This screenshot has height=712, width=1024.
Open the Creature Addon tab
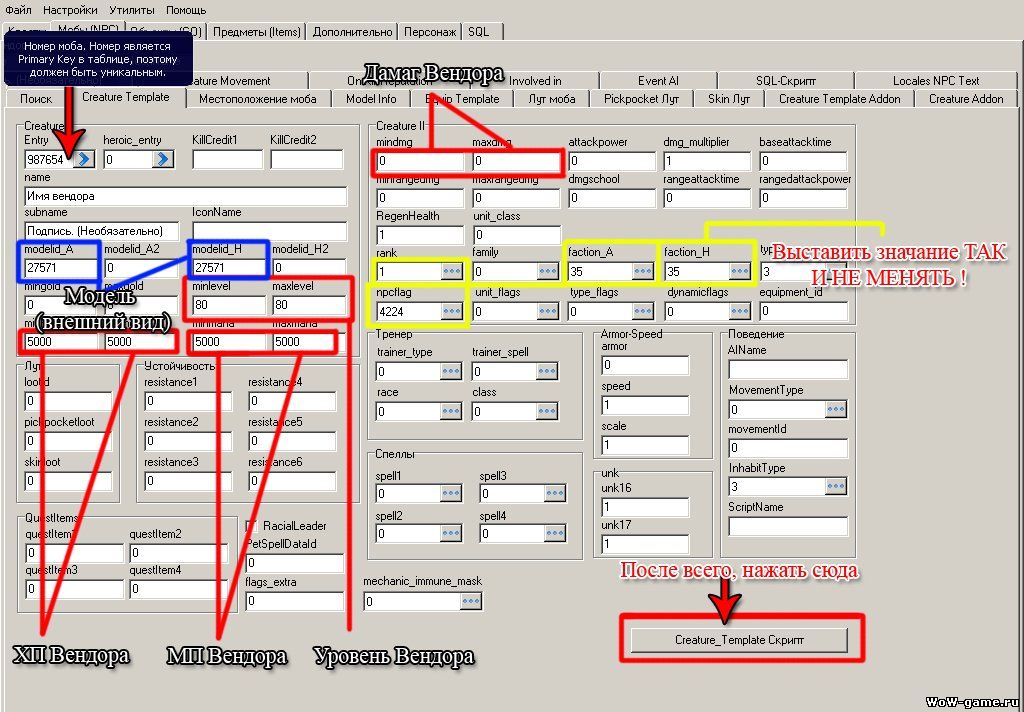click(966, 99)
